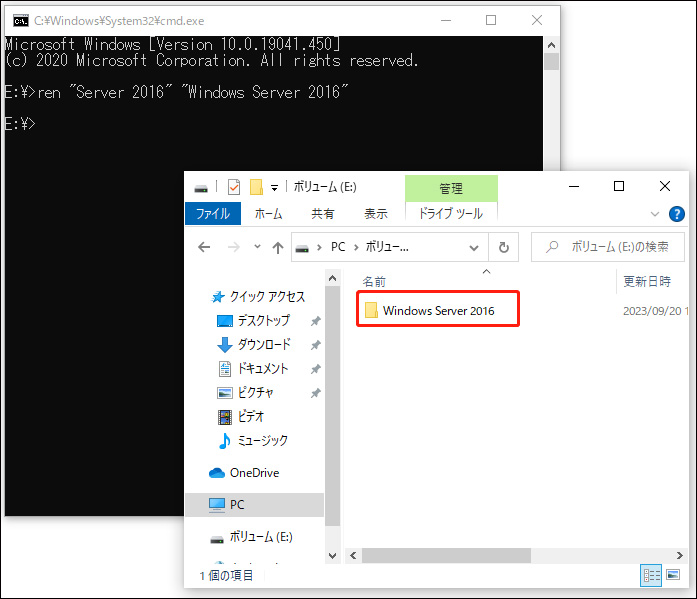The height and width of the screenshot is (599, 697).
Task: Open ミュージック in navigation pane
Action: [x=263, y=440]
